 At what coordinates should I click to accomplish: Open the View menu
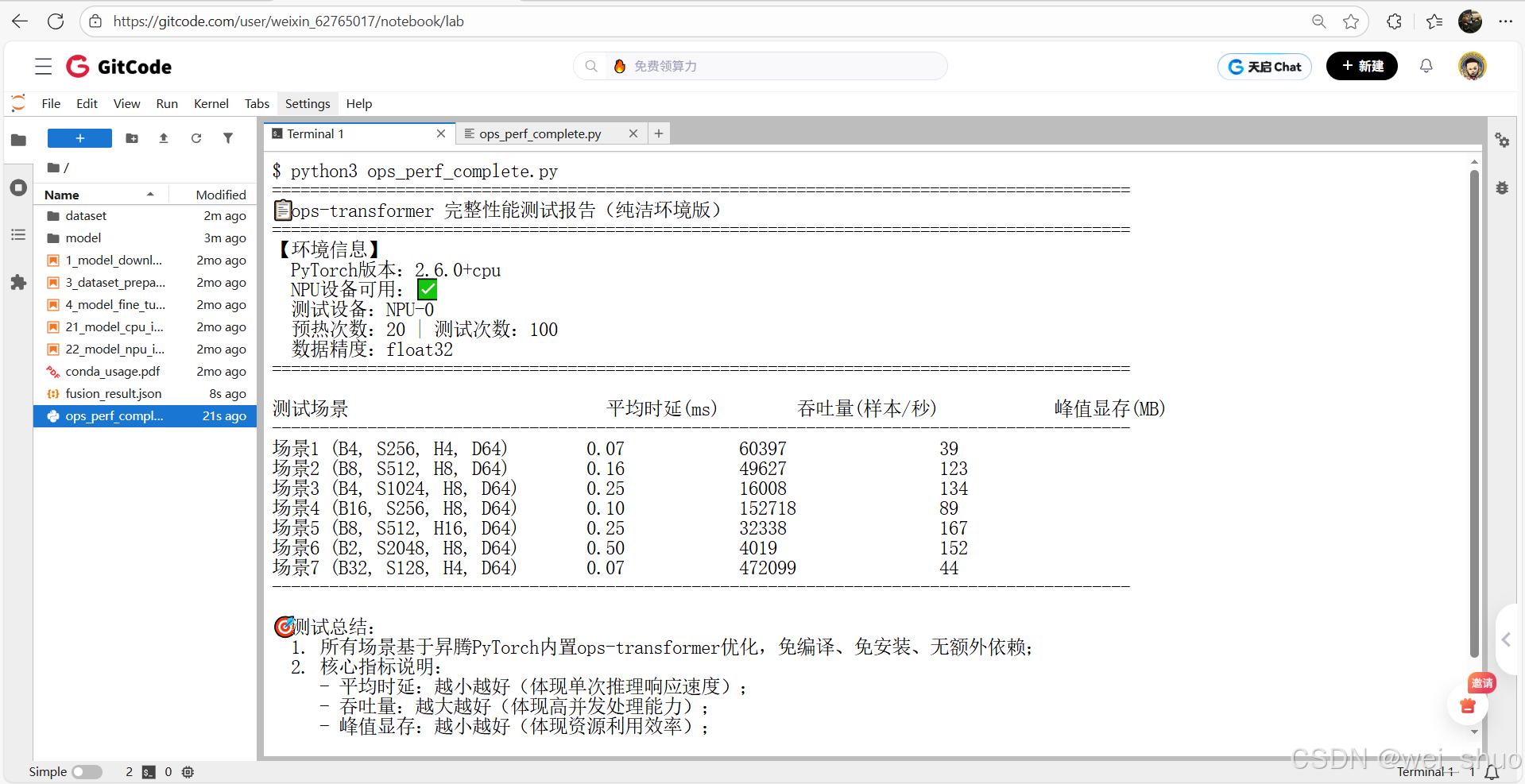(126, 103)
